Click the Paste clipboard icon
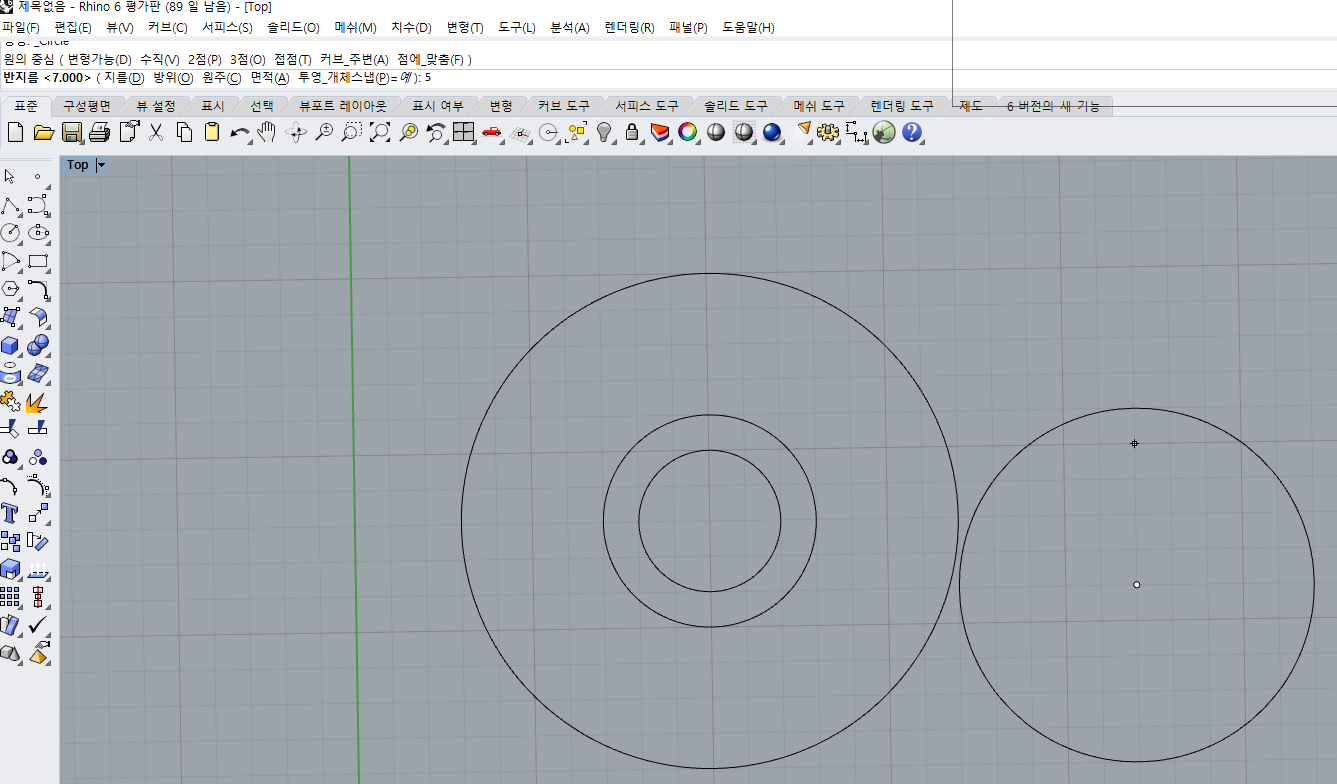 tap(211, 132)
